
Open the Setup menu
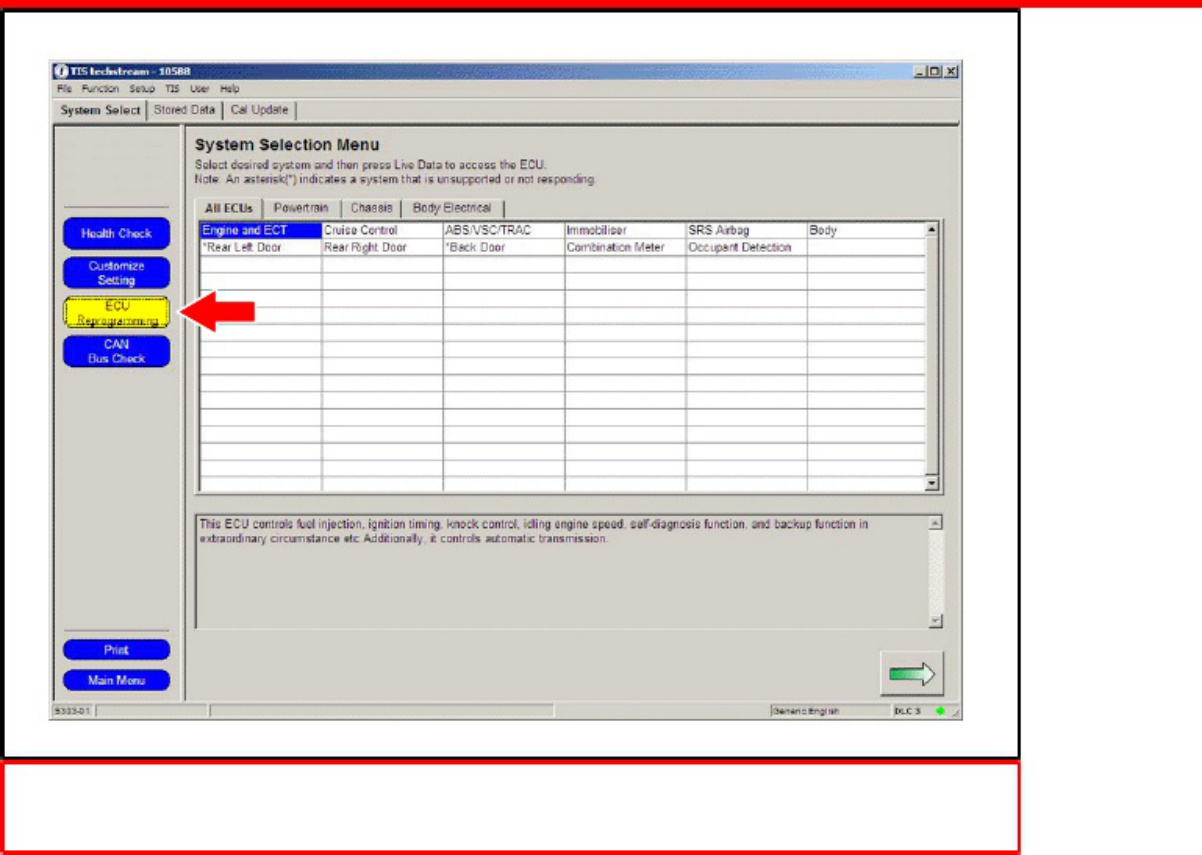[142, 89]
